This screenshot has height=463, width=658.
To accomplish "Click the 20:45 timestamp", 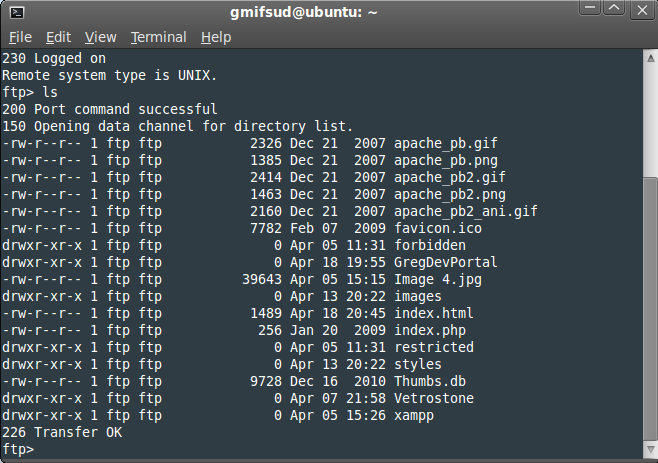I will tap(366, 314).
